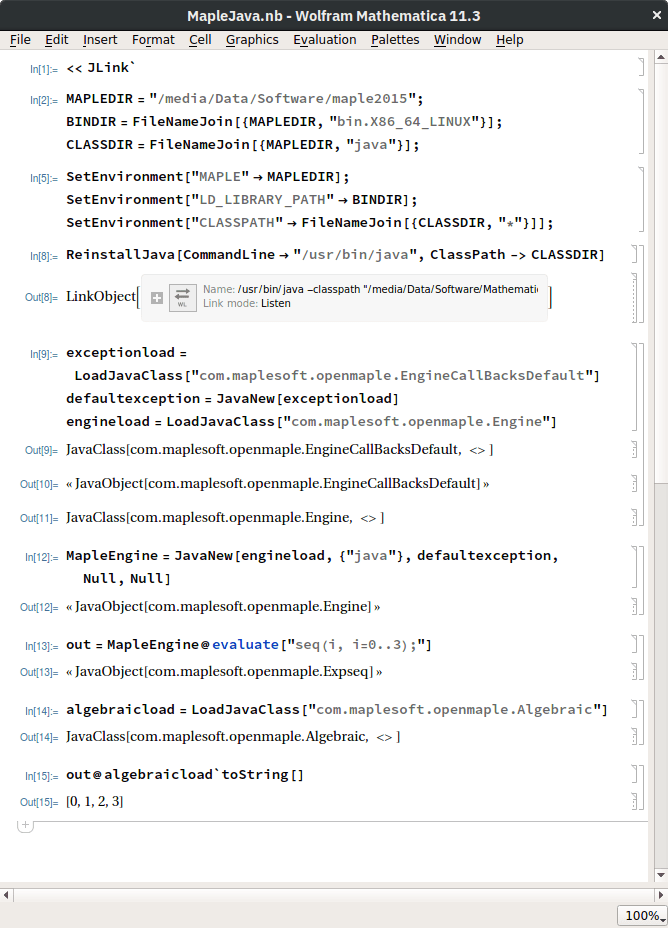Click the "exceptionload =" line

pos(126,352)
